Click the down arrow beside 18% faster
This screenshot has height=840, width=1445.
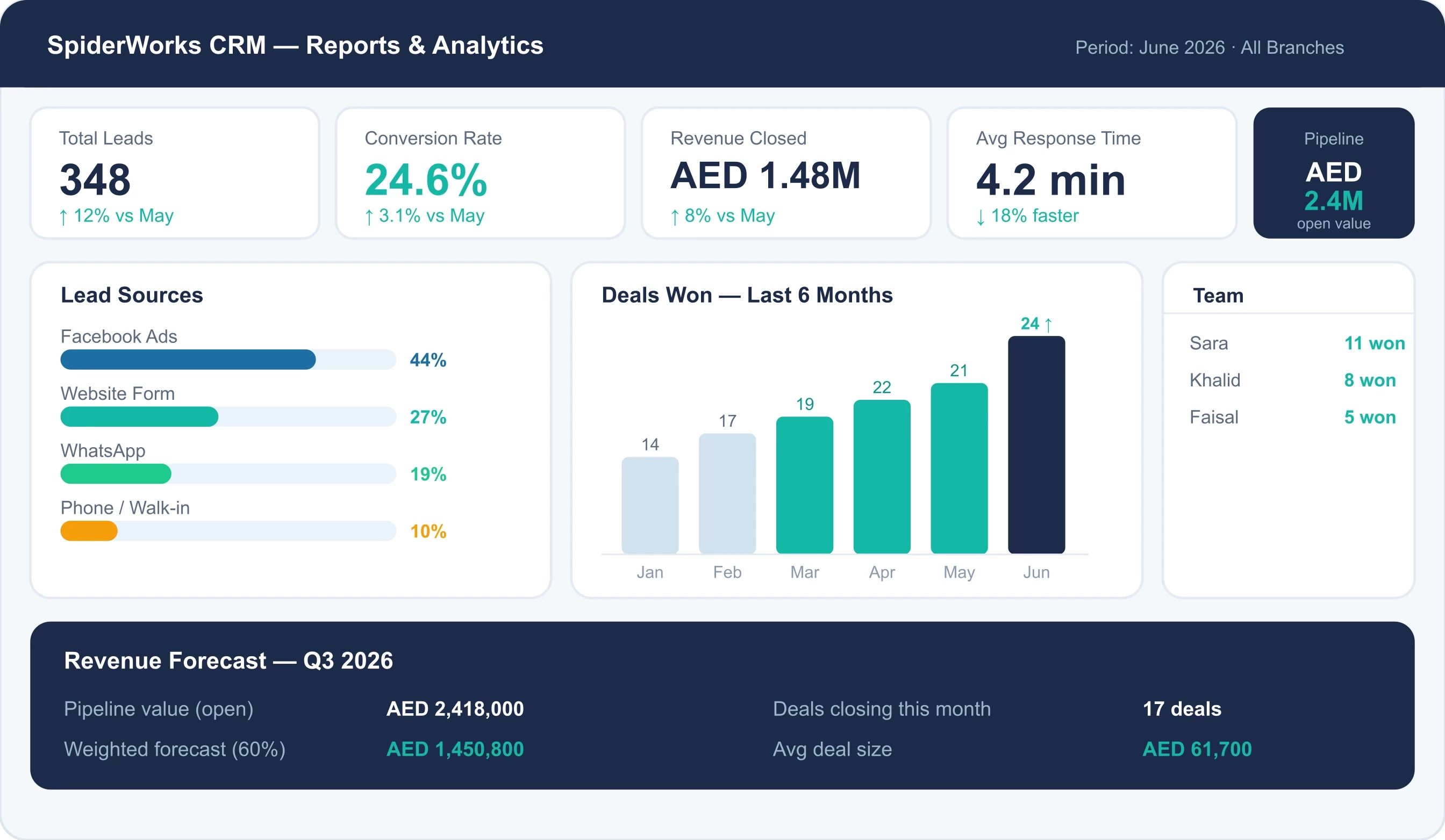(981, 217)
